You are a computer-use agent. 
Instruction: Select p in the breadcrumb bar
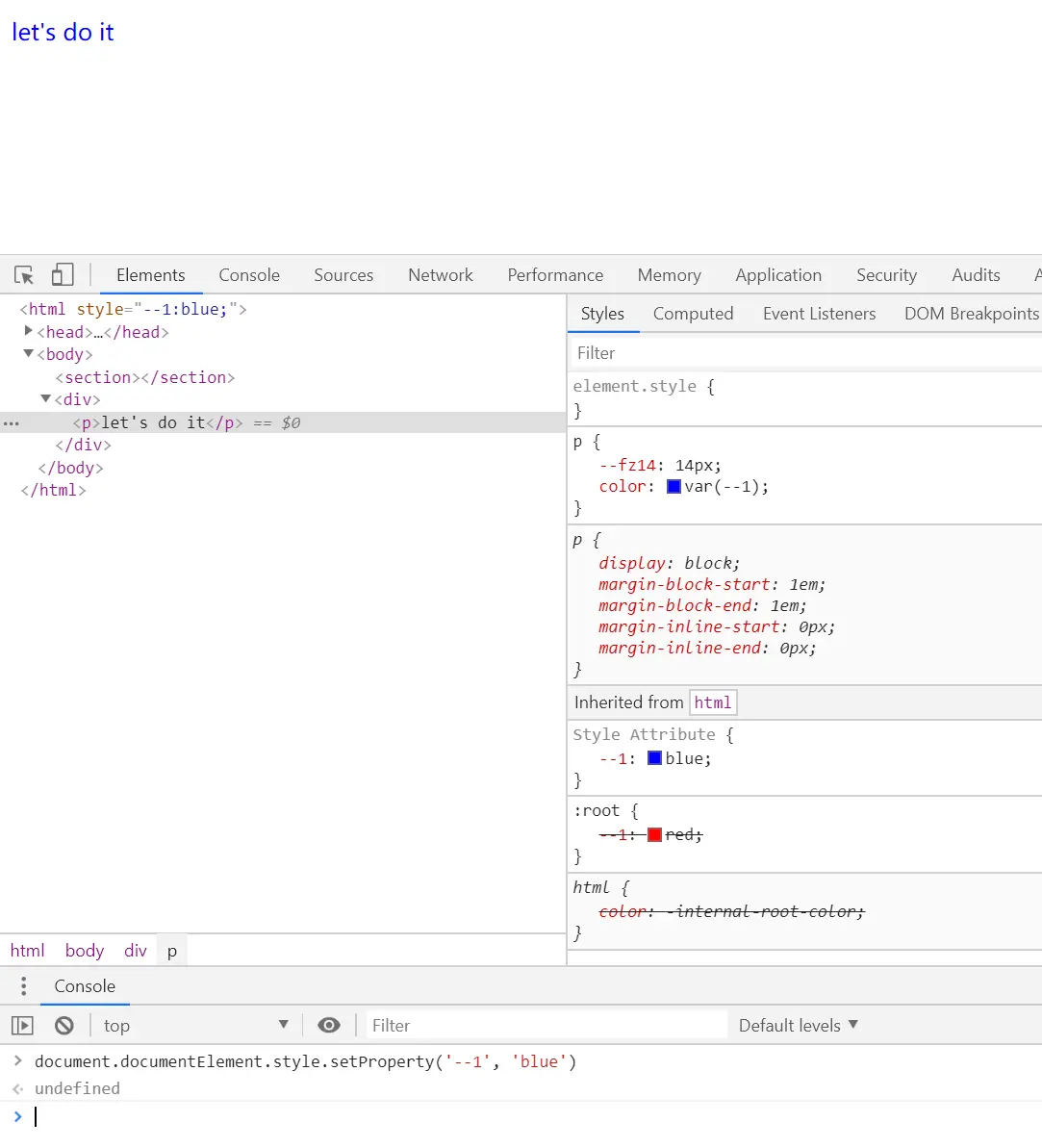172,951
